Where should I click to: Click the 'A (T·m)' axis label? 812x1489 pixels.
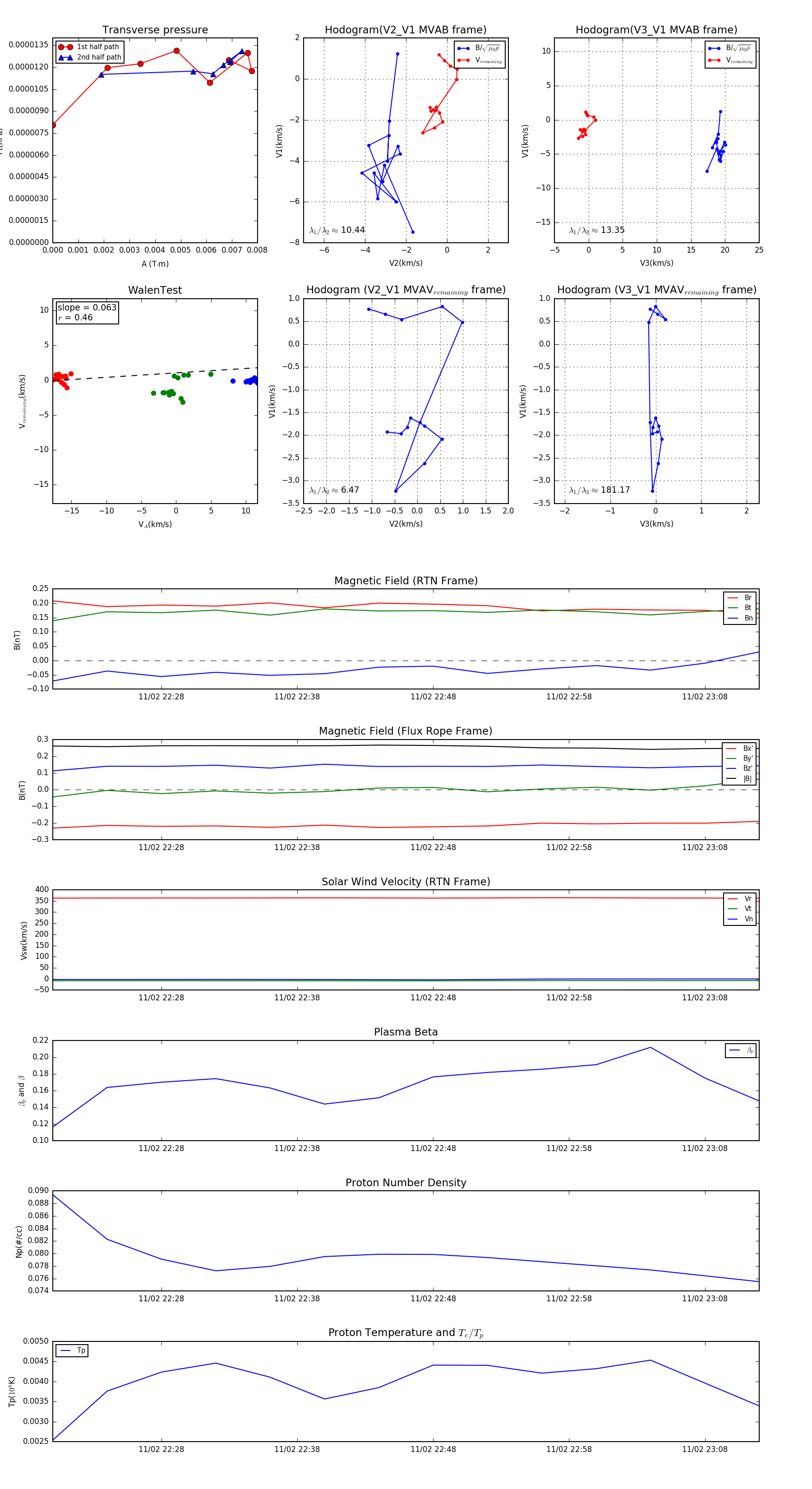(x=155, y=264)
